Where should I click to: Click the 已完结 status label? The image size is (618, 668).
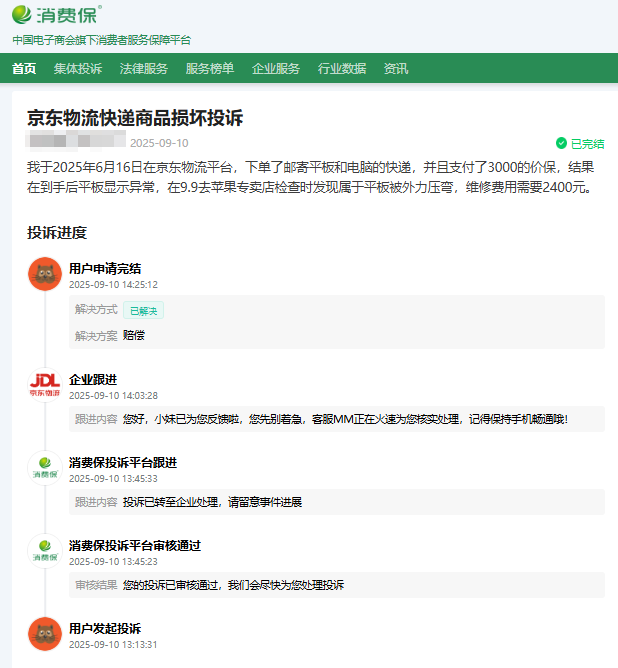pyautogui.click(x=587, y=144)
